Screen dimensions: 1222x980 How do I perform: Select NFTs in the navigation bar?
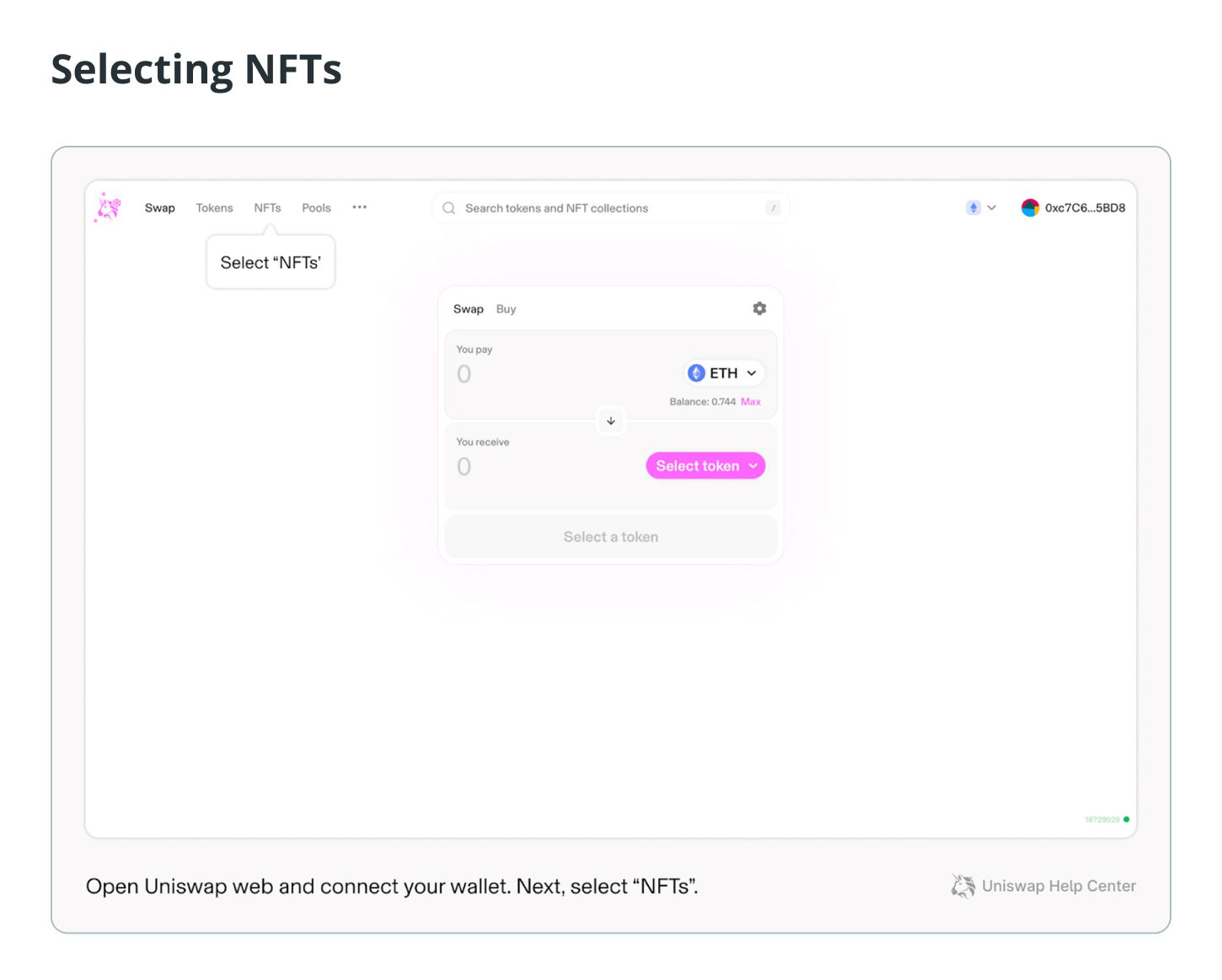pos(267,207)
